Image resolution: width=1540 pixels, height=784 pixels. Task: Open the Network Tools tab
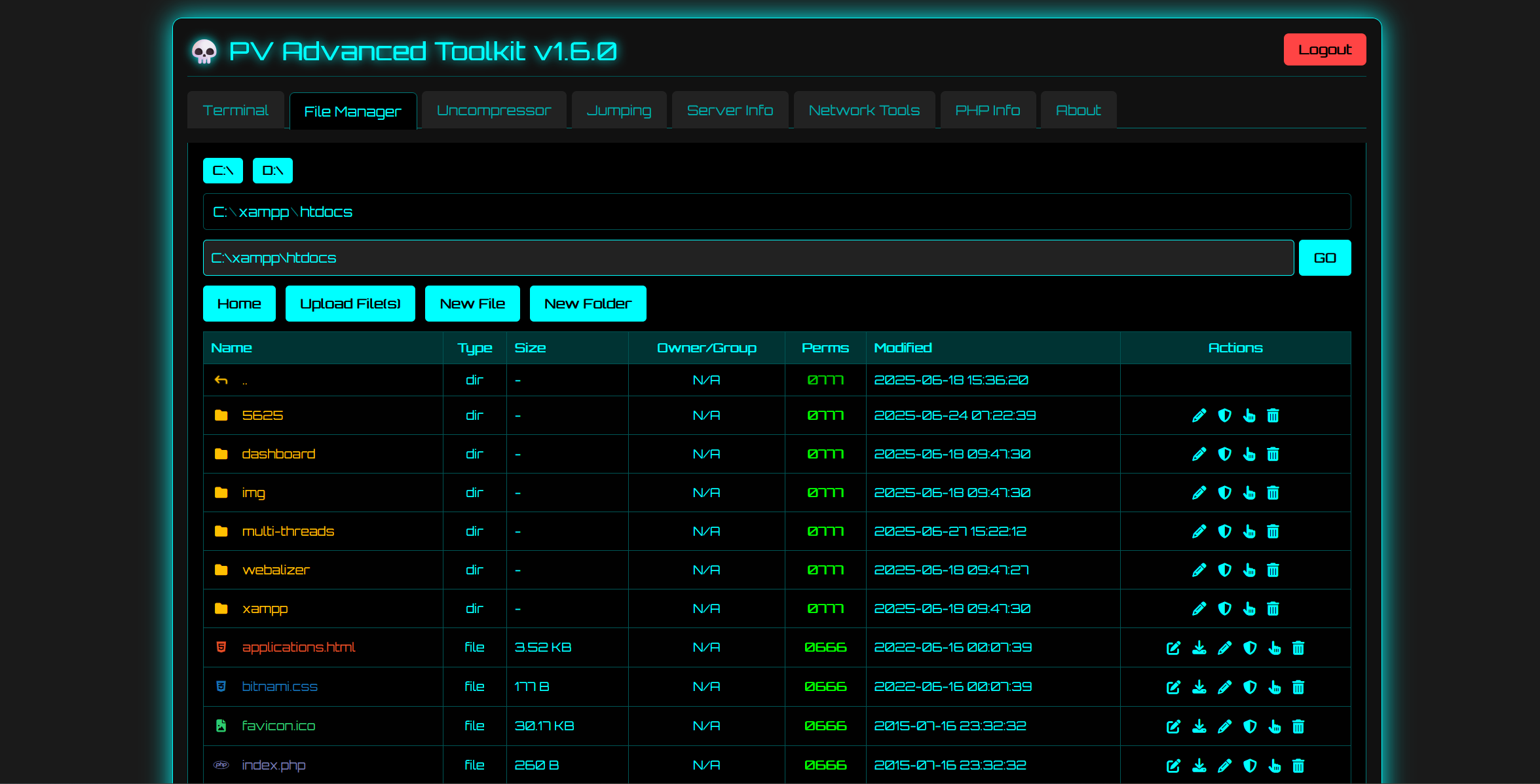864,110
